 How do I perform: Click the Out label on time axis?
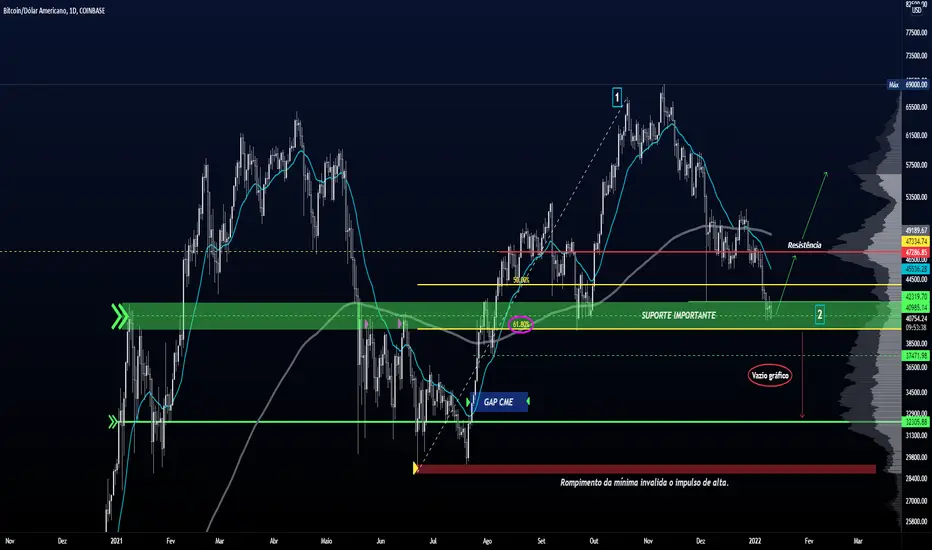point(594,541)
